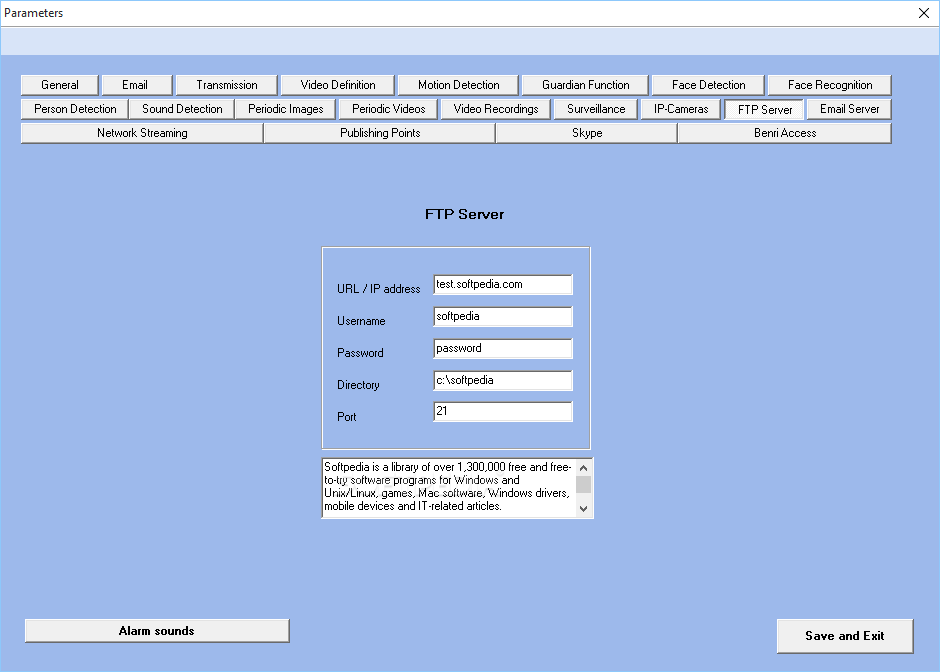Select the Video Definition tab
Viewport: 940px width, 672px height.
click(x=338, y=85)
